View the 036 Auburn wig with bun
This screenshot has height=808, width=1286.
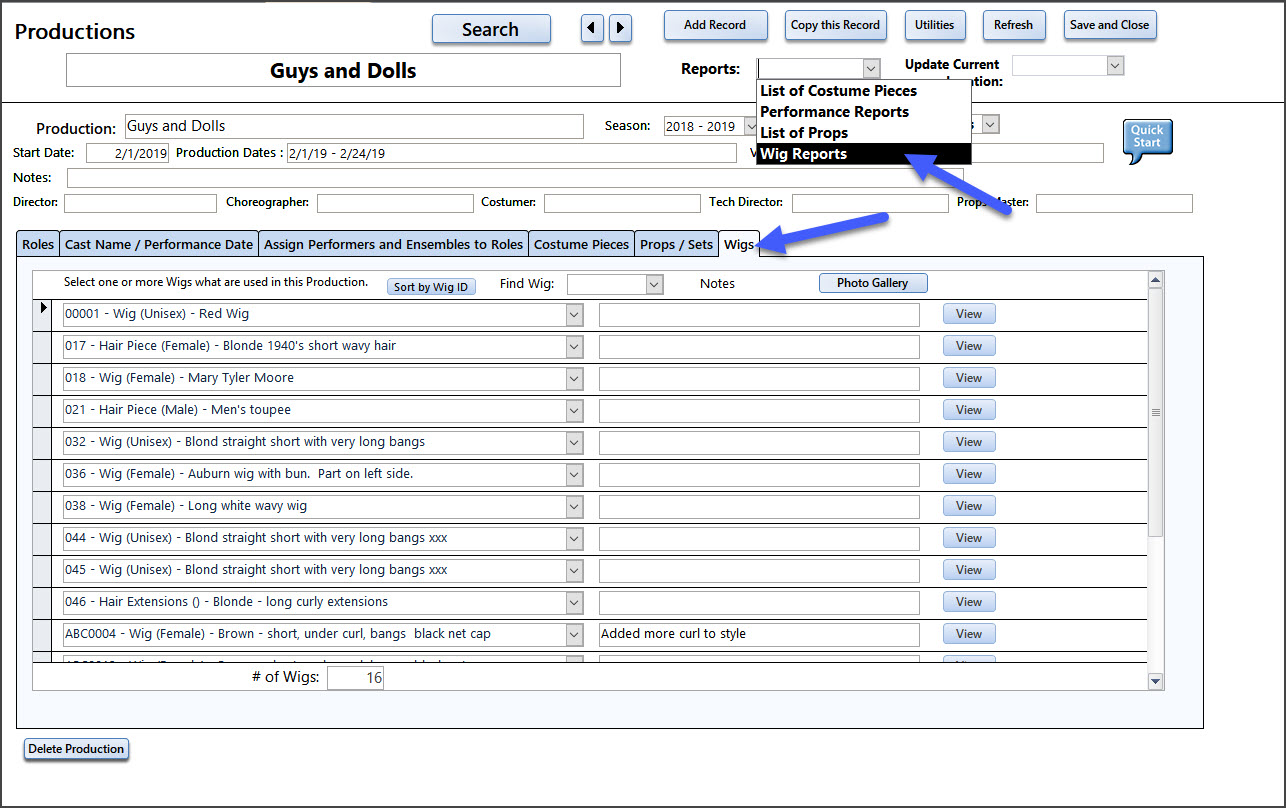[x=969, y=474]
